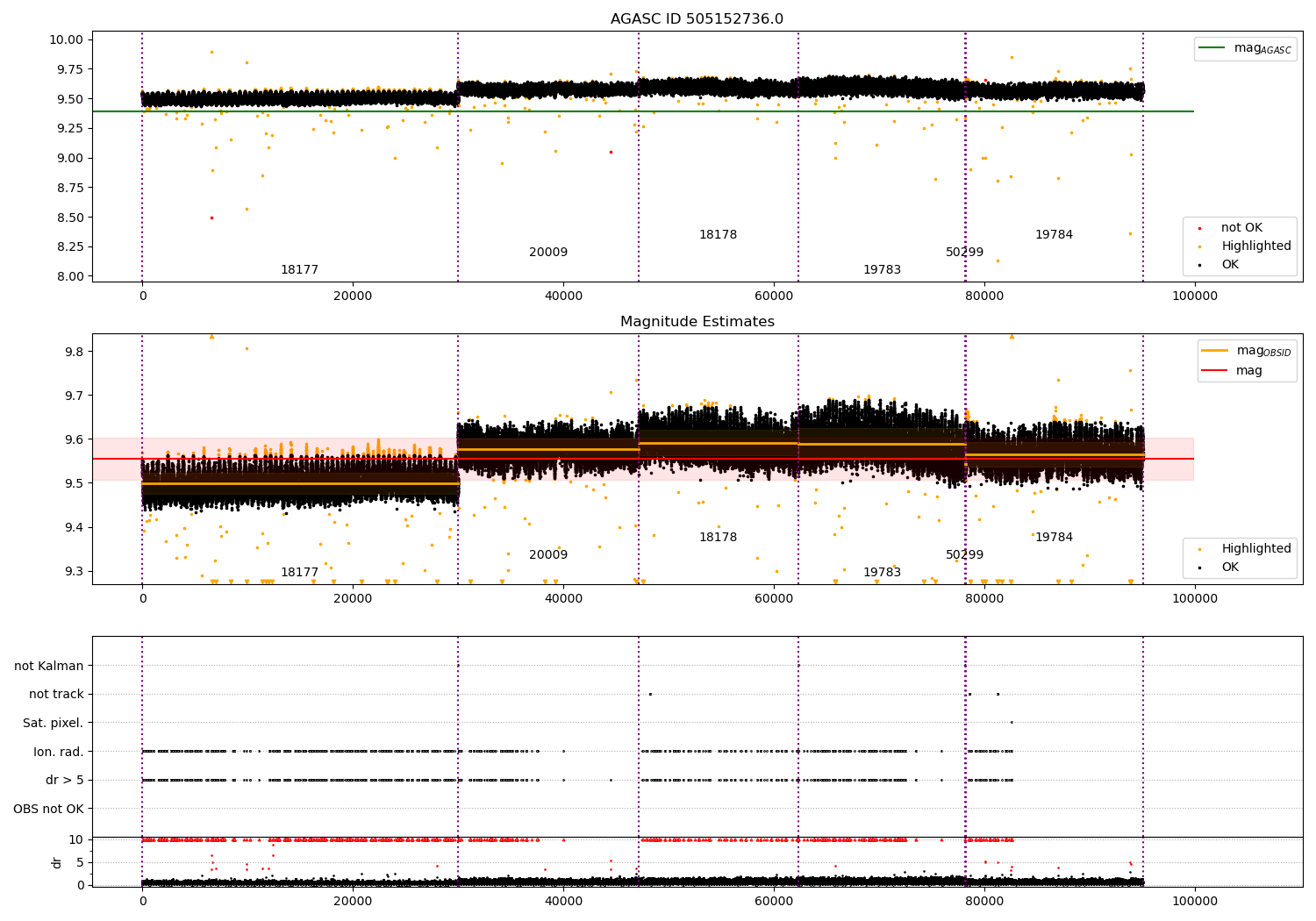Click the red not-OK outlier point at magnitude 8.50
The image size is (1316, 921).
pyautogui.click(x=211, y=218)
